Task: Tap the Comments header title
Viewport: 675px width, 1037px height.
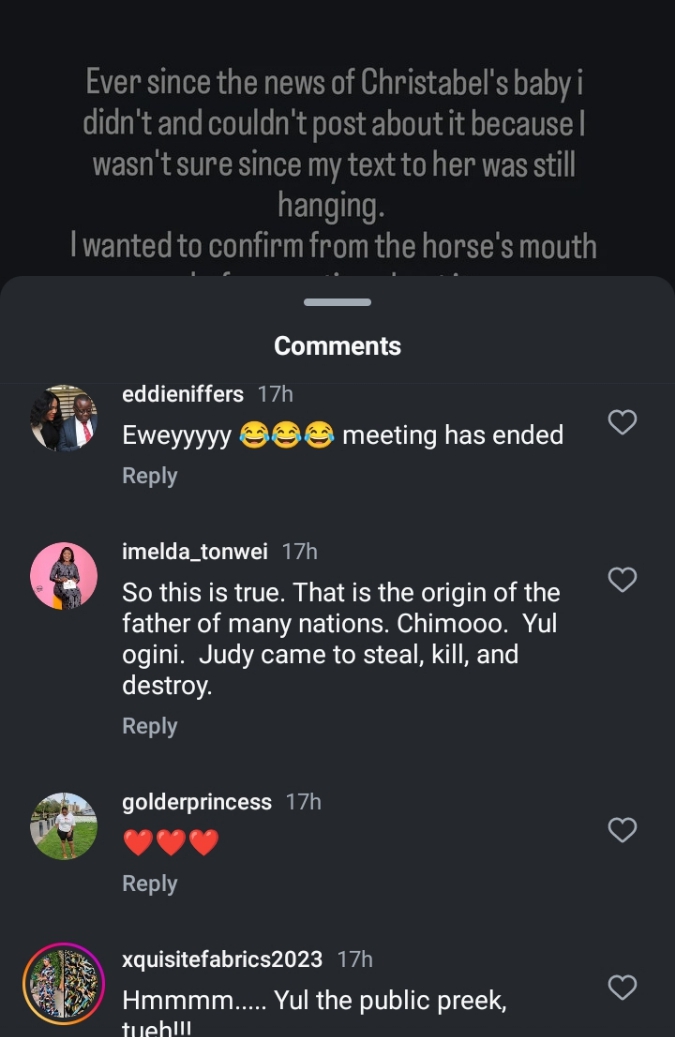Action: tap(337, 346)
